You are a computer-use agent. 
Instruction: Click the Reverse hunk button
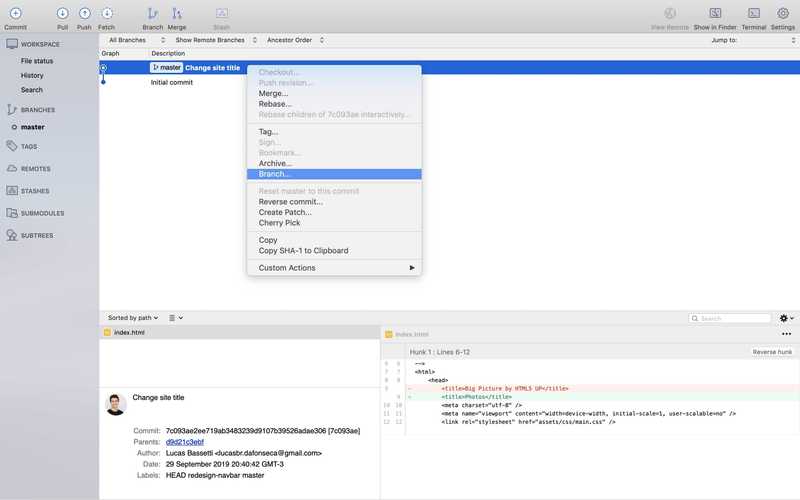pos(772,352)
